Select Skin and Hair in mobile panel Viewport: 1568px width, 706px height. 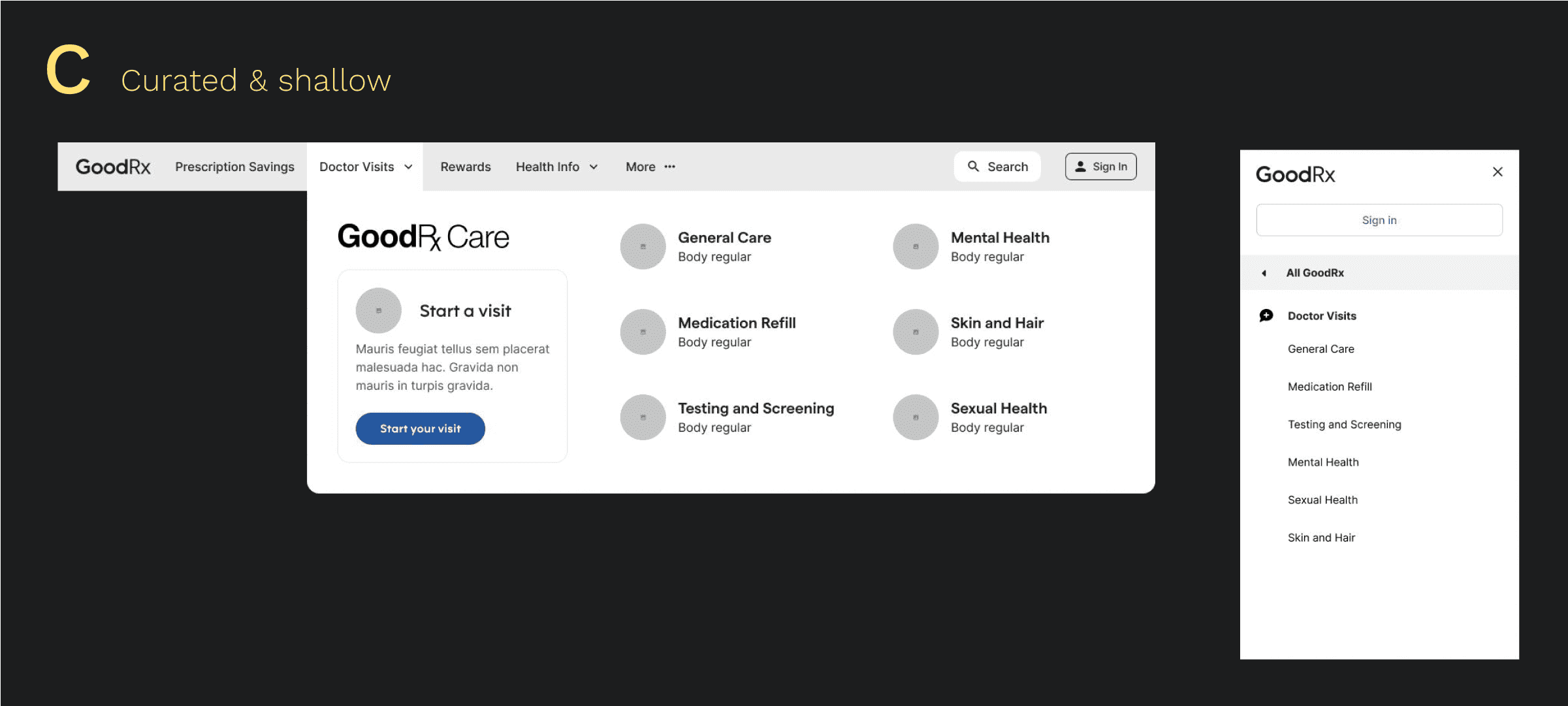click(x=1321, y=538)
